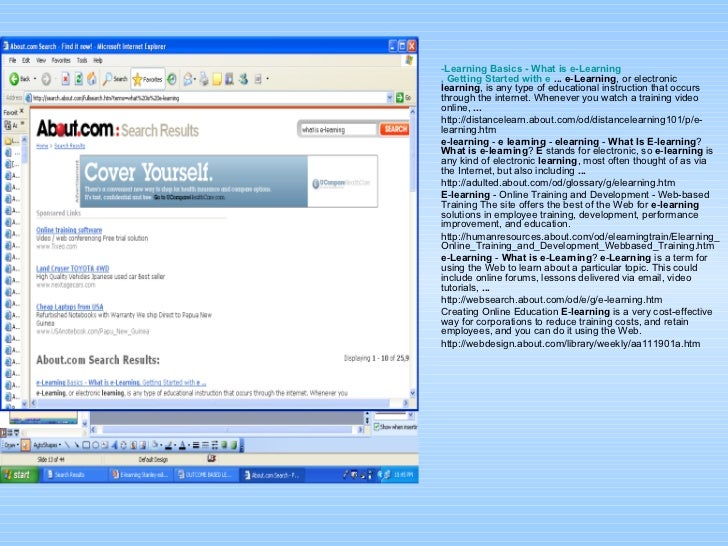Screen dimensions: 728x546
Task: Open the Tools menu
Action: 82,60
